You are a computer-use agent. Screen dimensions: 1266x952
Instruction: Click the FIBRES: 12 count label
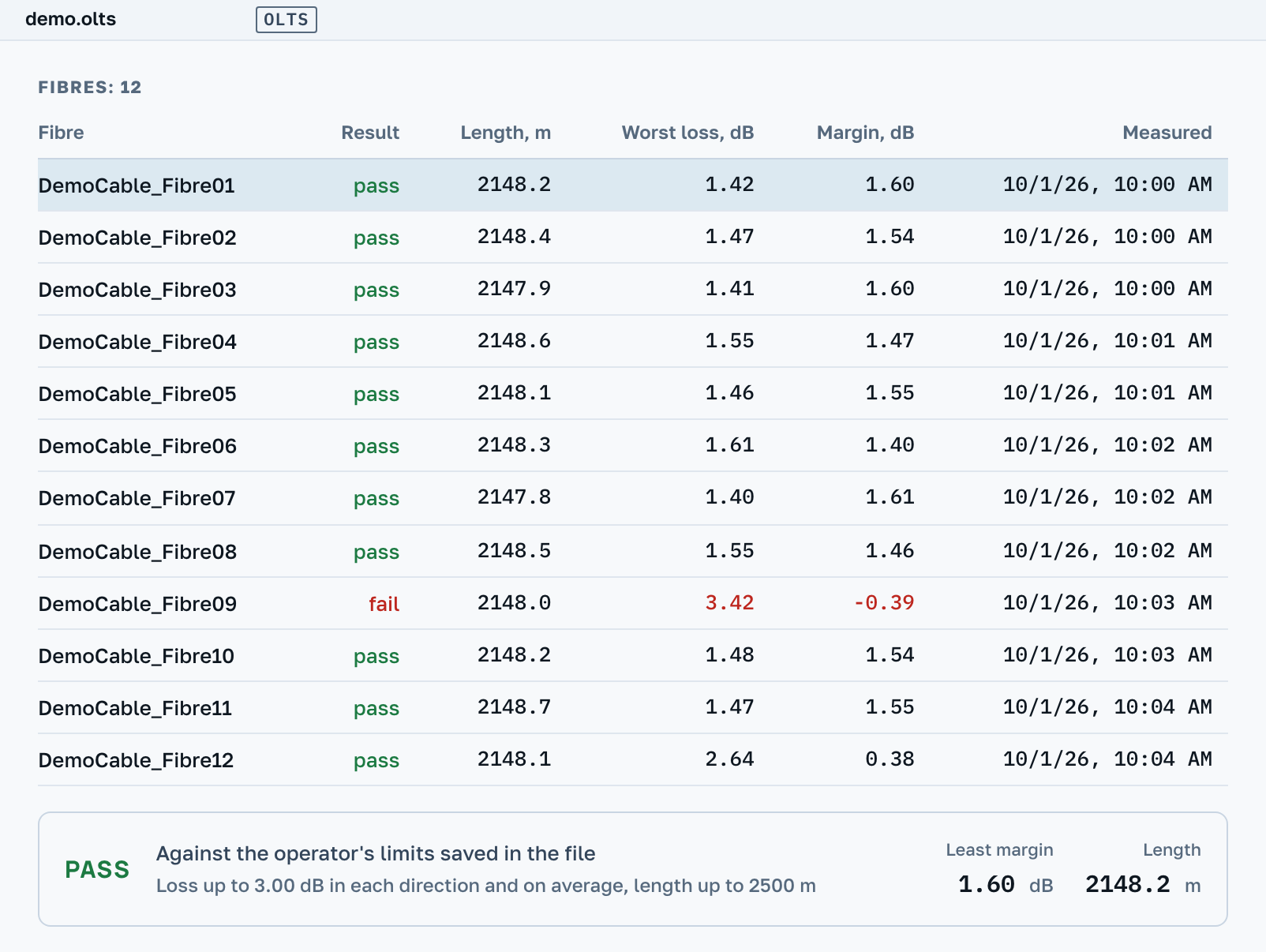point(90,88)
